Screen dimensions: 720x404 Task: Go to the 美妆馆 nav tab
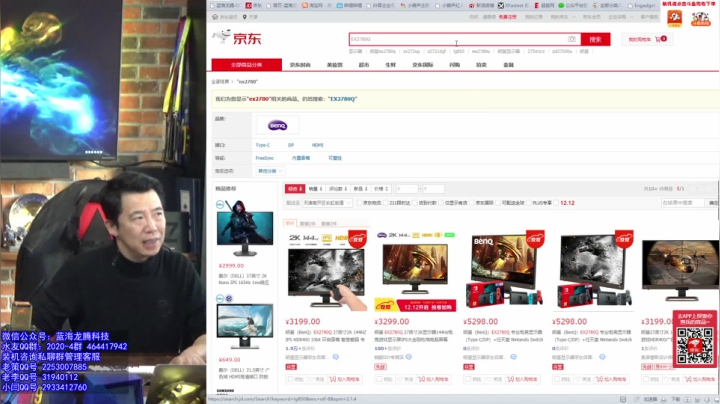tap(335, 65)
